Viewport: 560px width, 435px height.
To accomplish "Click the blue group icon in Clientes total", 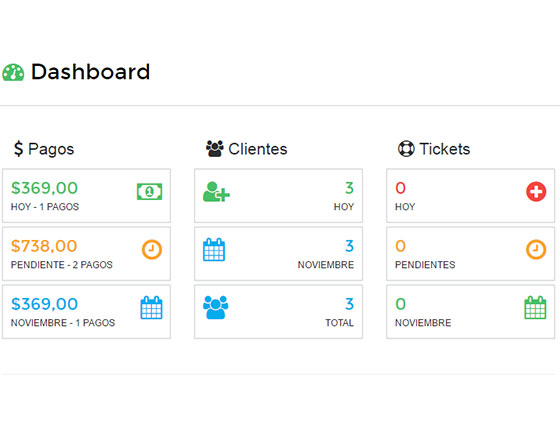I will tap(215, 307).
